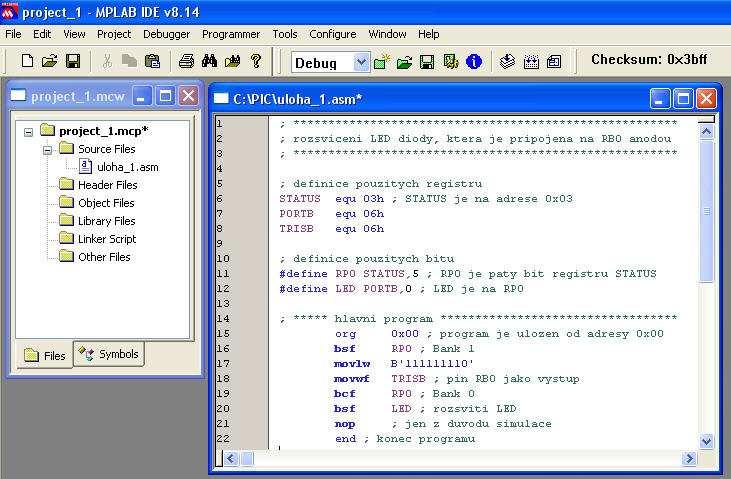Minimize the project_1.mcw window
This screenshot has height=479, width=731.
142,96
